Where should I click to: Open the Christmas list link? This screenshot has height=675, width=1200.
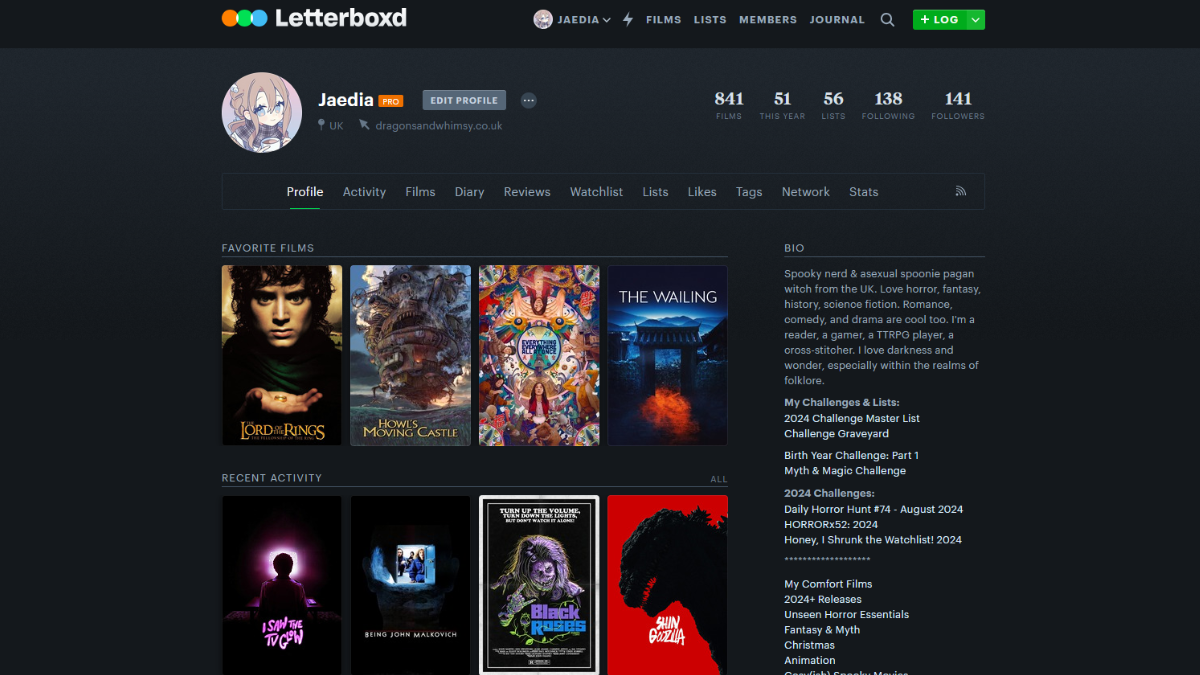tap(810, 645)
